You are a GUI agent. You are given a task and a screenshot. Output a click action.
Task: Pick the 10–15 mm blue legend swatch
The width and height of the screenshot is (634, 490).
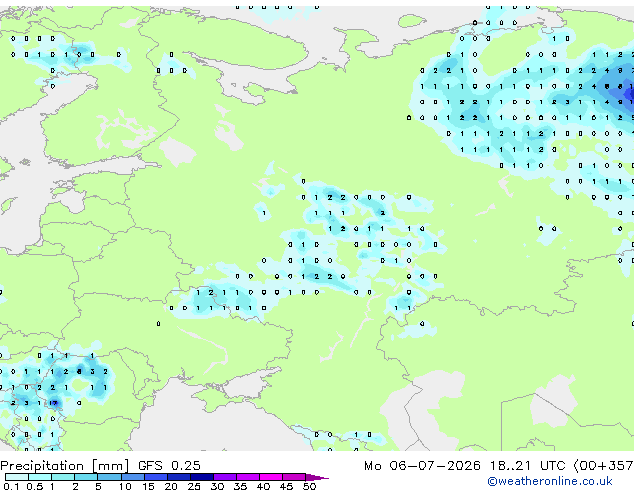click(x=133, y=477)
